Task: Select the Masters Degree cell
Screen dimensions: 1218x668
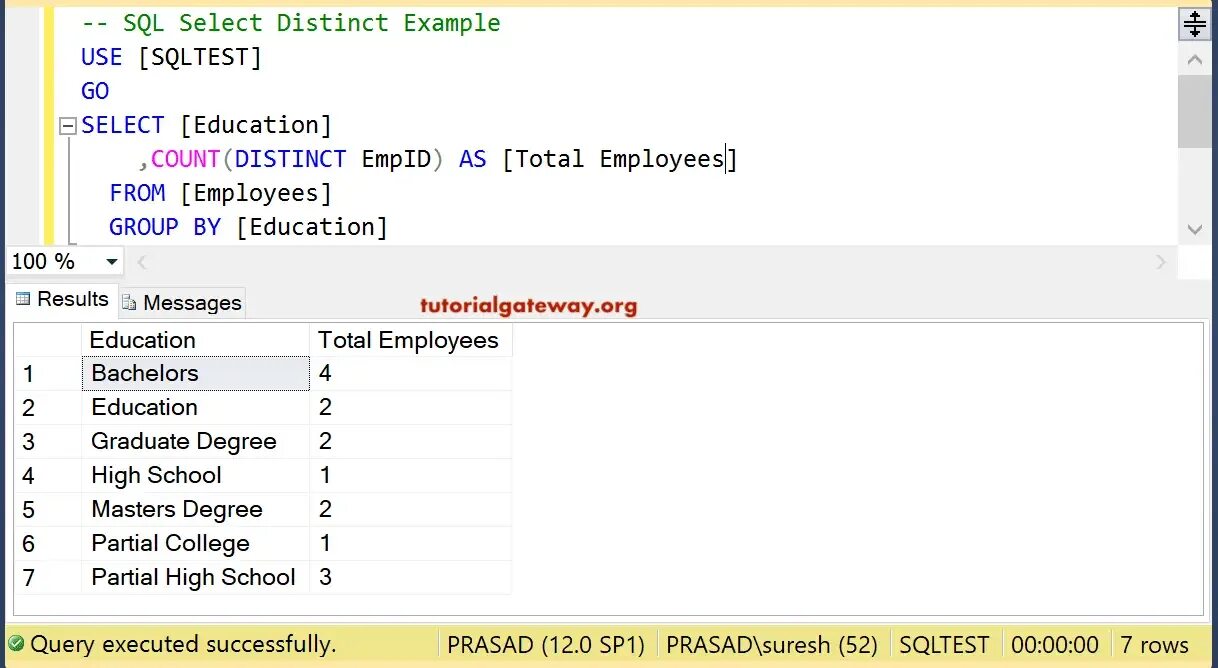Action: (x=195, y=509)
